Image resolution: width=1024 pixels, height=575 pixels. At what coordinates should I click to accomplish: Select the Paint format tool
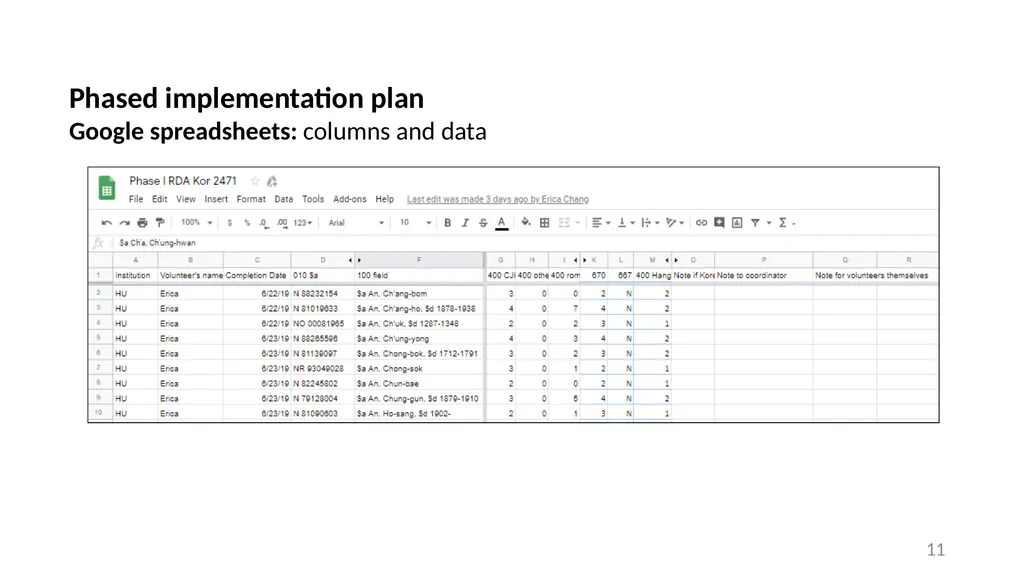click(160, 223)
